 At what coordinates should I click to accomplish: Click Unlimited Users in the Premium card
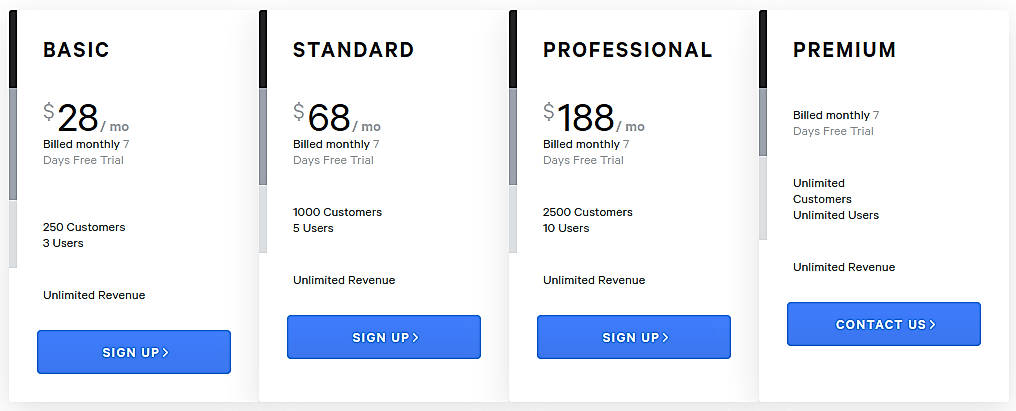(836, 215)
